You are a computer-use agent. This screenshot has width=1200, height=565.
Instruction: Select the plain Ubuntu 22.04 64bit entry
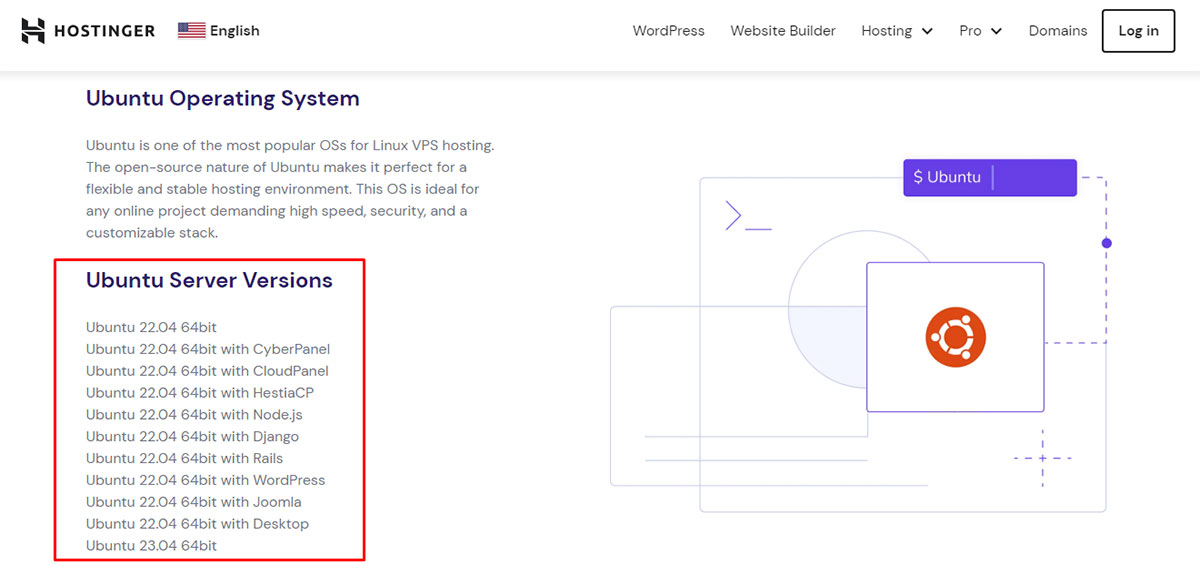coord(151,327)
